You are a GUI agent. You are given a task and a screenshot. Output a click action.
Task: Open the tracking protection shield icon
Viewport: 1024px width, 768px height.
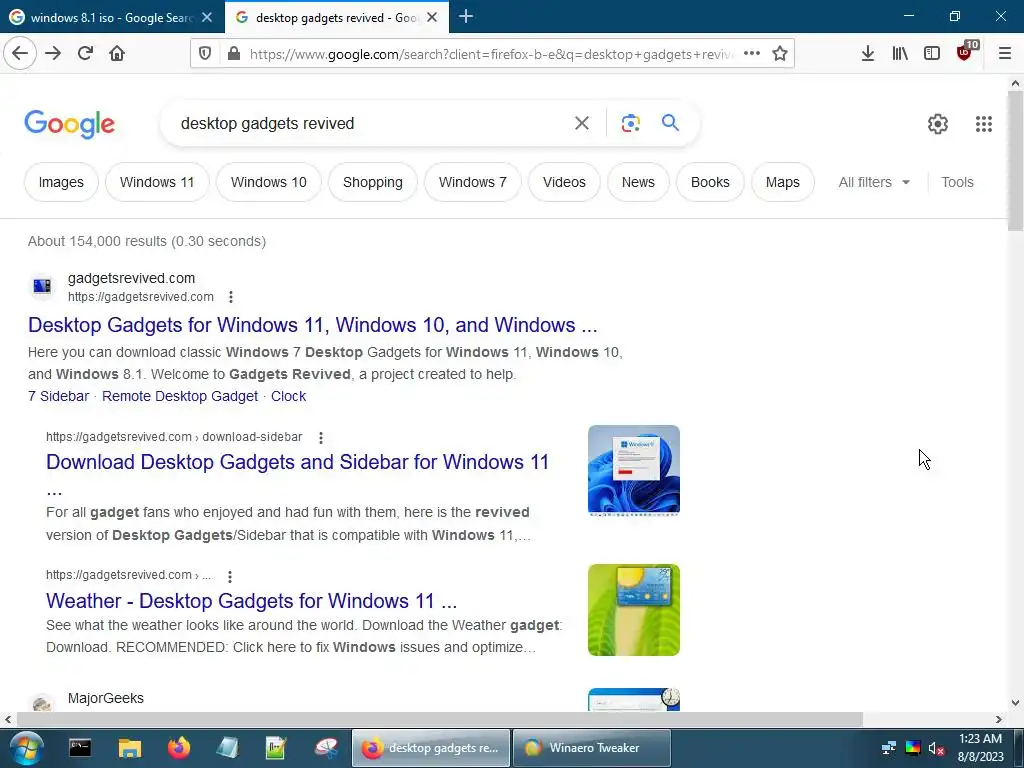click(x=205, y=54)
